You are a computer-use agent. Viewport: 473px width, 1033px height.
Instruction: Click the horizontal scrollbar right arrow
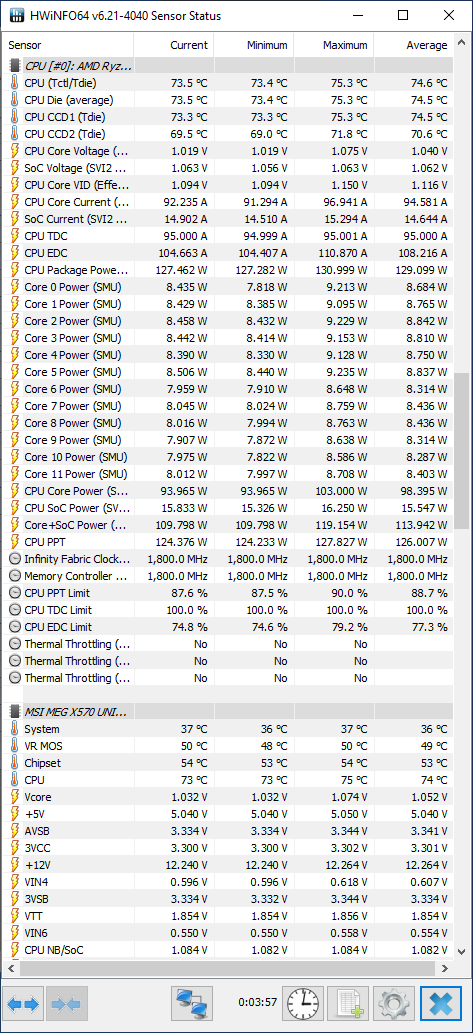click(x=445, y=968)
